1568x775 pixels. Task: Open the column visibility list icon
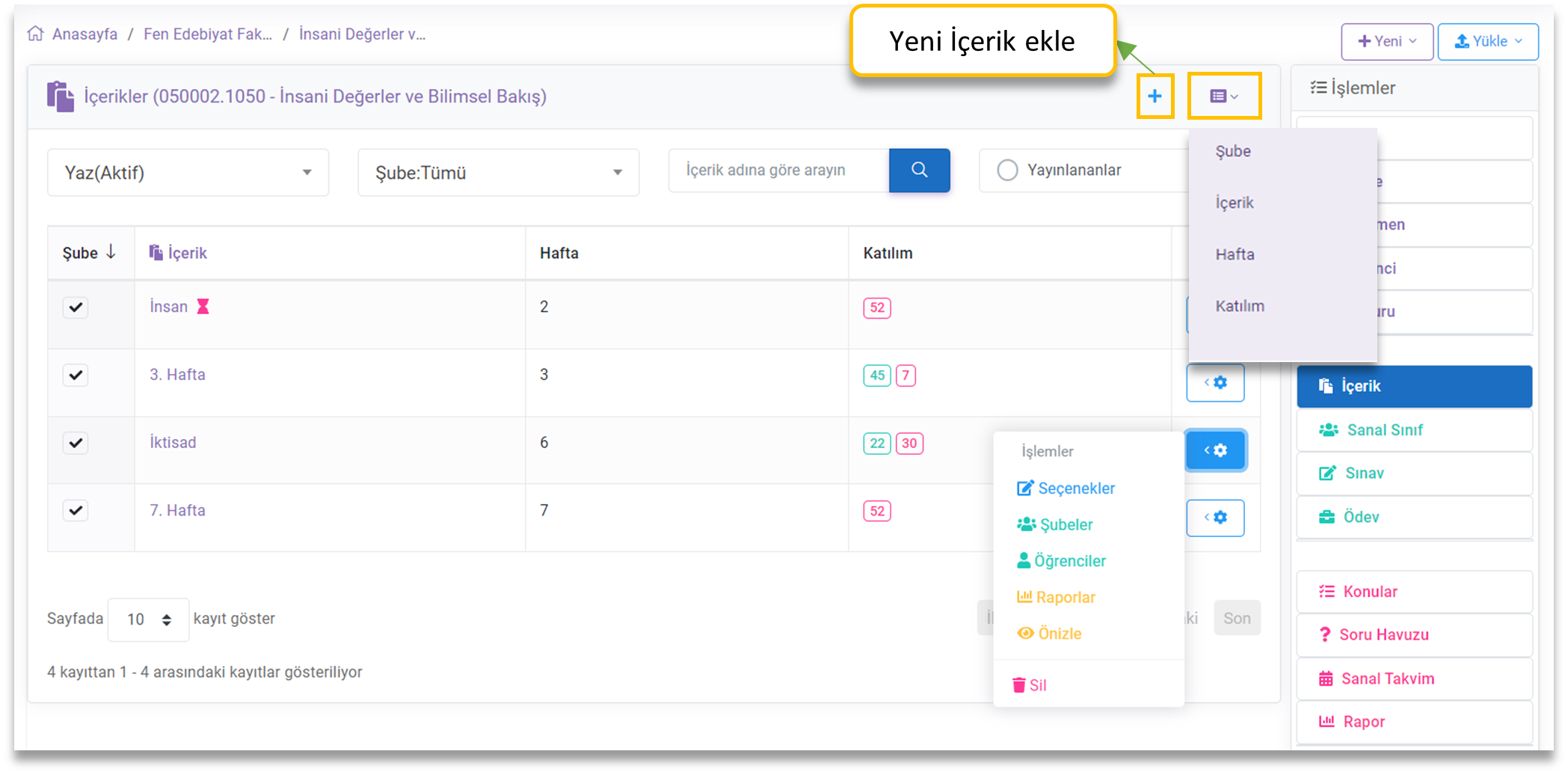[x=1224, y=96]
